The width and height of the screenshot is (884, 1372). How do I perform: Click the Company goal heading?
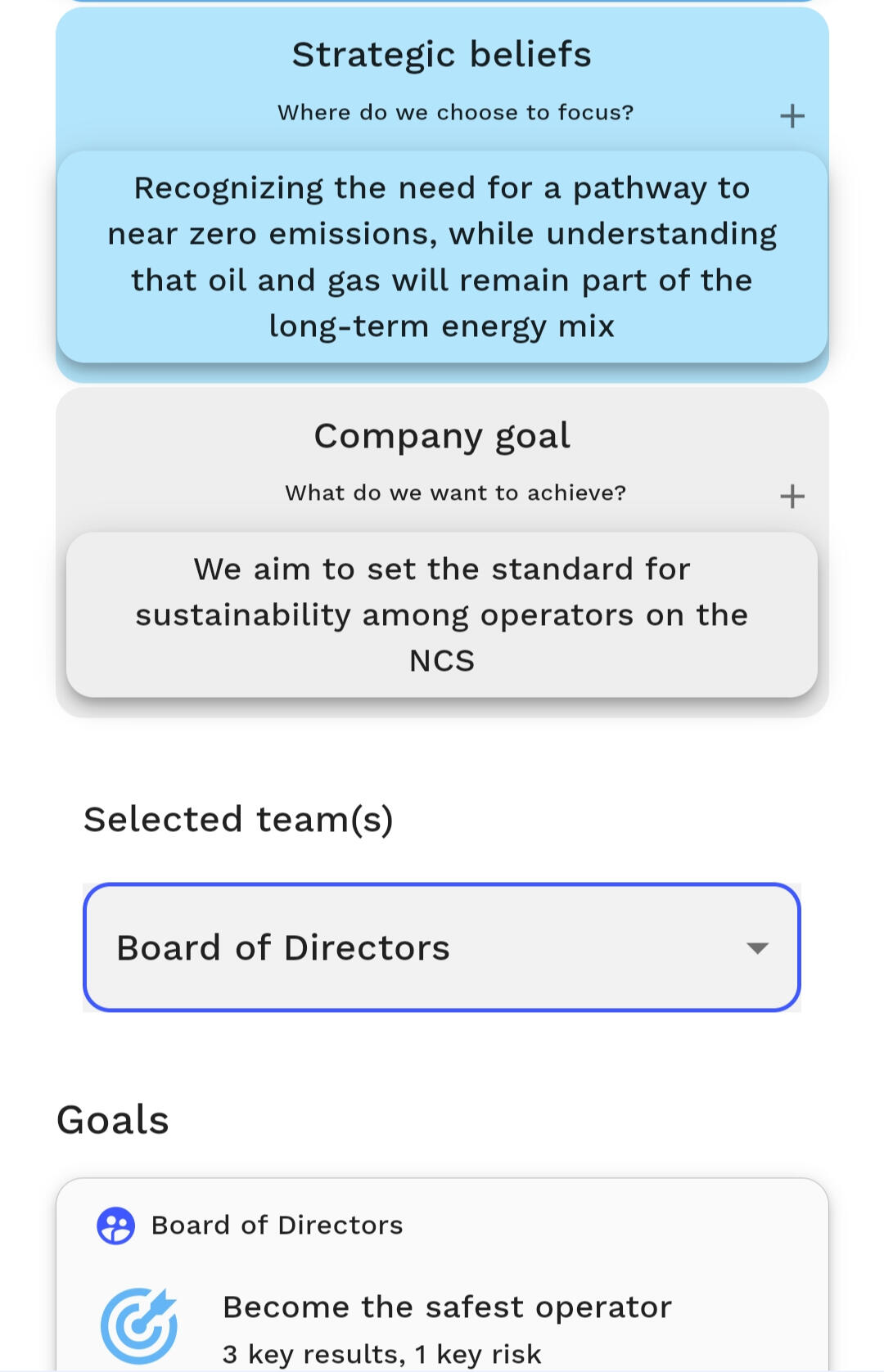click(442, 435)
